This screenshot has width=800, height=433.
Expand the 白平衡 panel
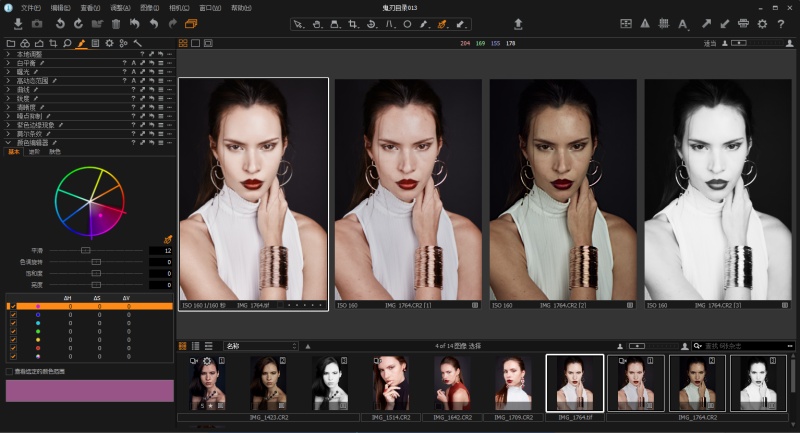[8, 63]
